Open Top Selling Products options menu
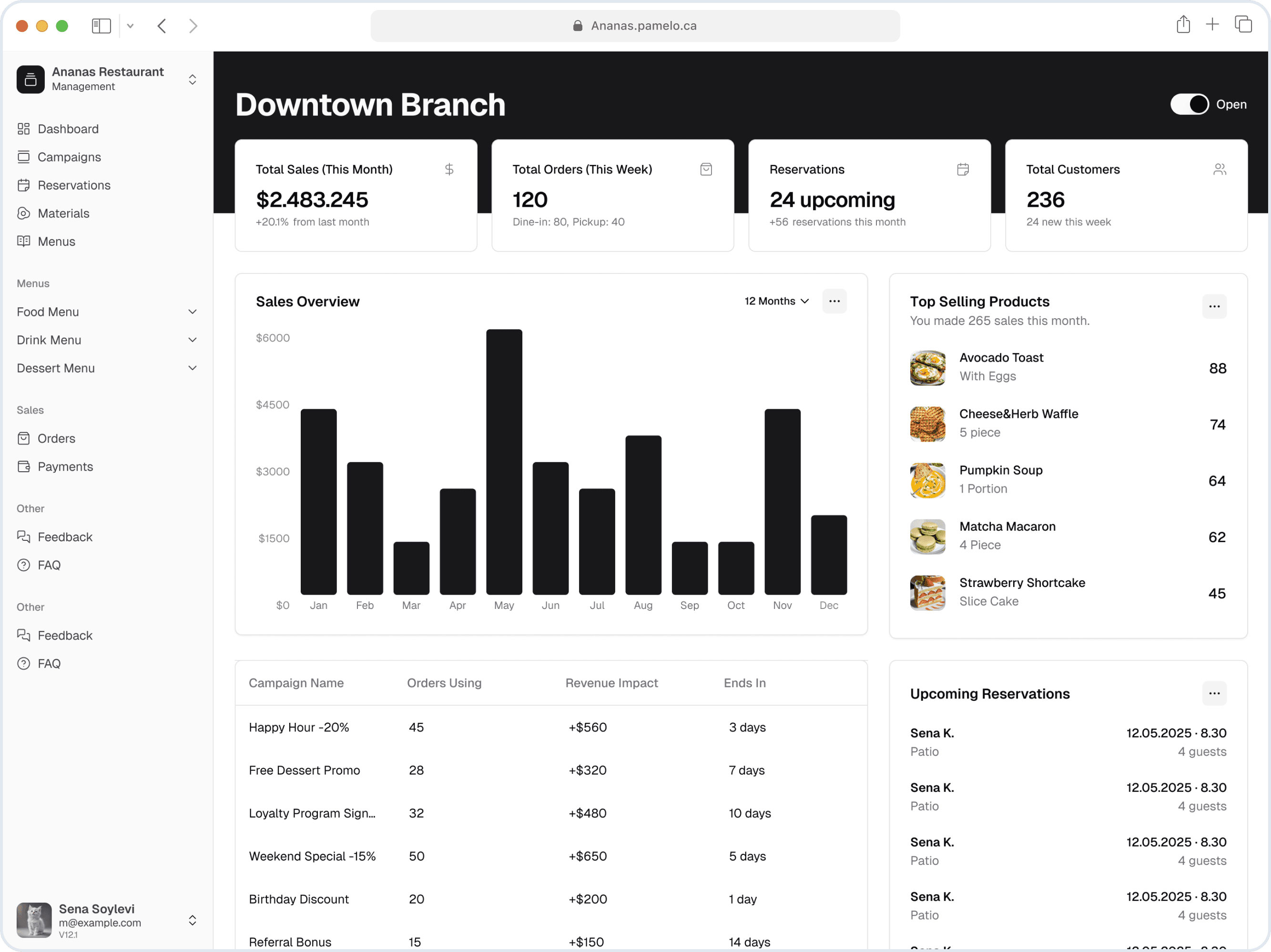 (1214, 306)
